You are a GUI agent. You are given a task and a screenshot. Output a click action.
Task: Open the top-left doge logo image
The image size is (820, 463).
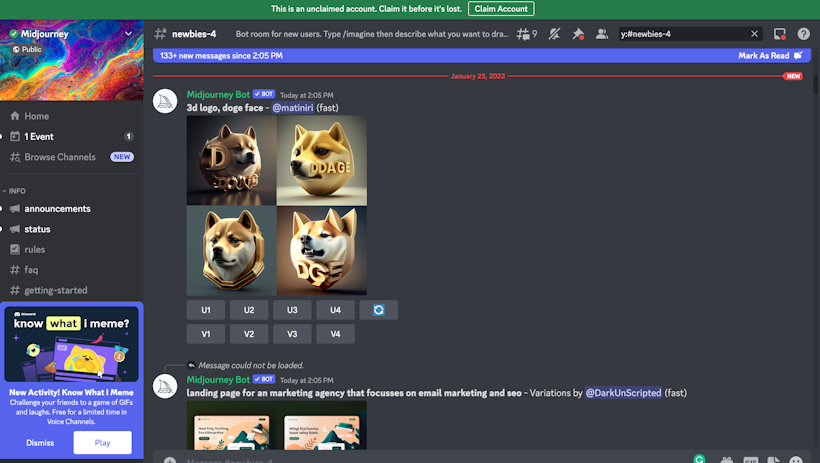click(x=232, y=160)
